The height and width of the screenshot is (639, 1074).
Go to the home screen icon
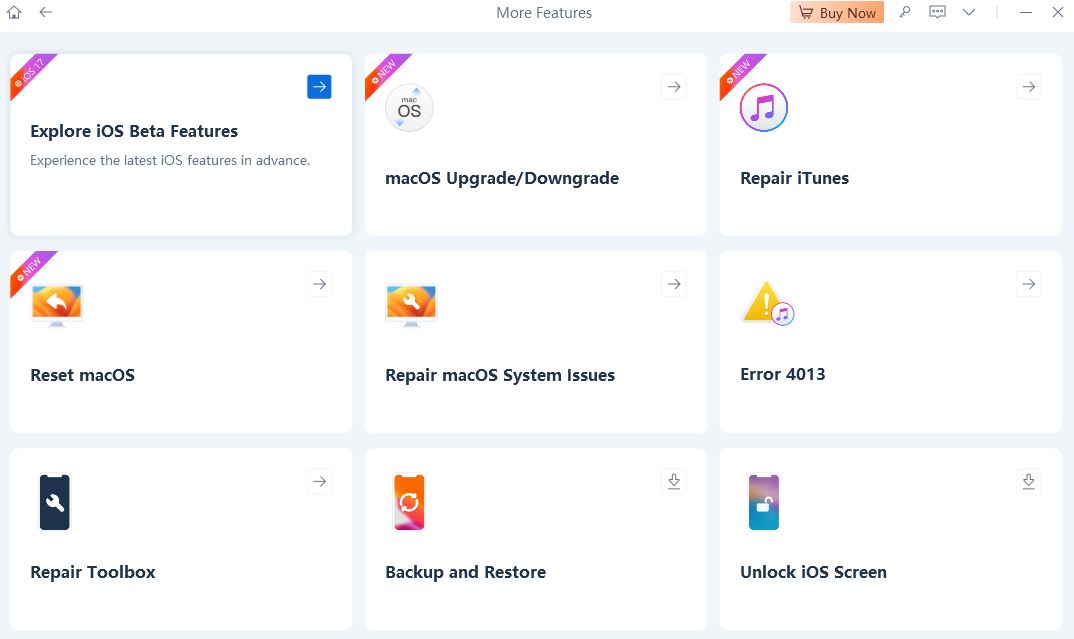14,12
